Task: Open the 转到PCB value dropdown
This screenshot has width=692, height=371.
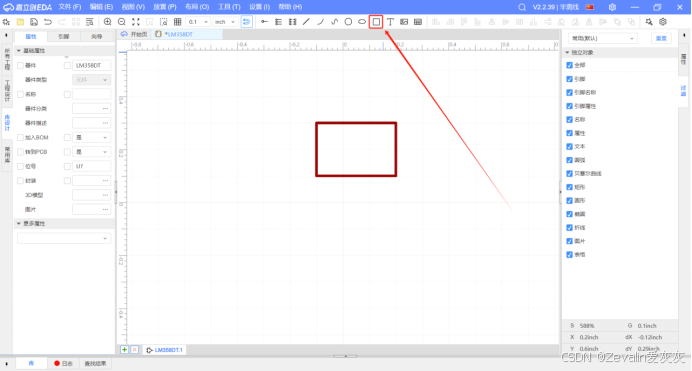Action: (91, 152)
